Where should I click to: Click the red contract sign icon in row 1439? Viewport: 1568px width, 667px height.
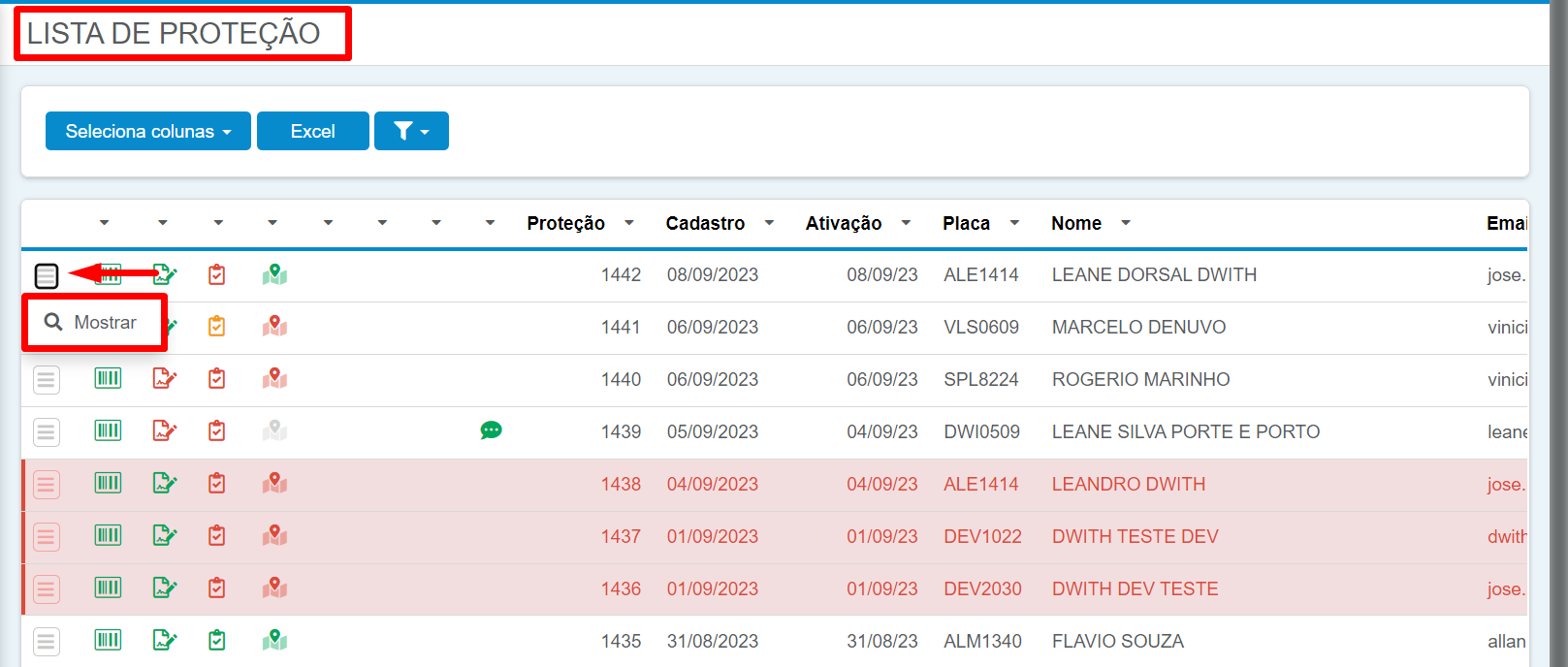(x=165, y=430)
